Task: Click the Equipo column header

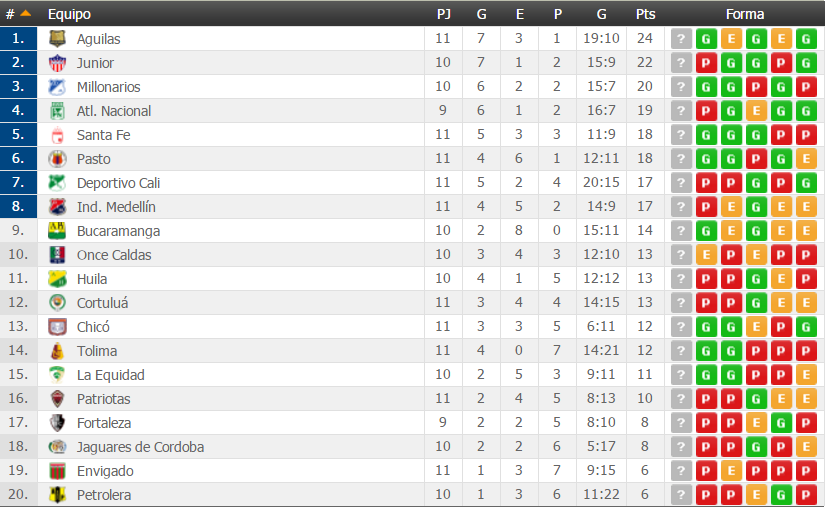Action: tap(69, 14)
